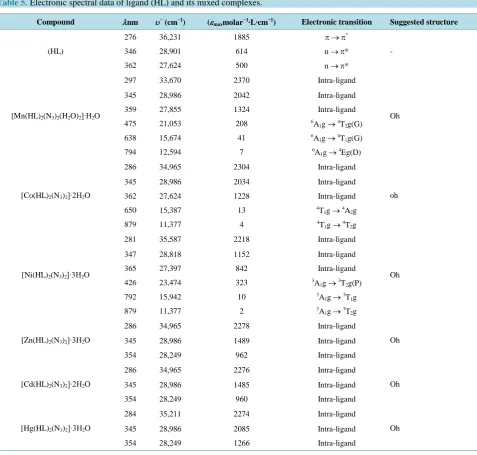The width and height of the screenshot is (477, 455).
Task: Click the [Co(HL)2(N3)2]·2H2O compound name
Action: pyautogui.click(x=56, y=196)
